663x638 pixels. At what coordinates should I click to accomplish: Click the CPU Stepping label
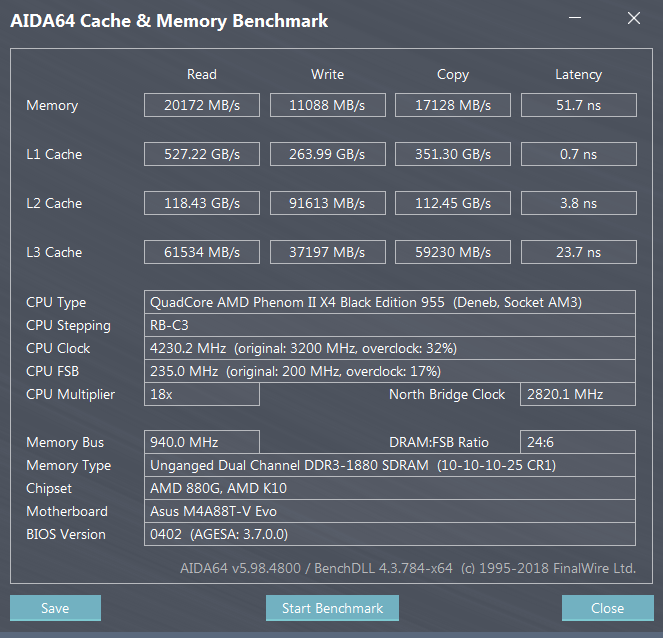coord(68,326)
